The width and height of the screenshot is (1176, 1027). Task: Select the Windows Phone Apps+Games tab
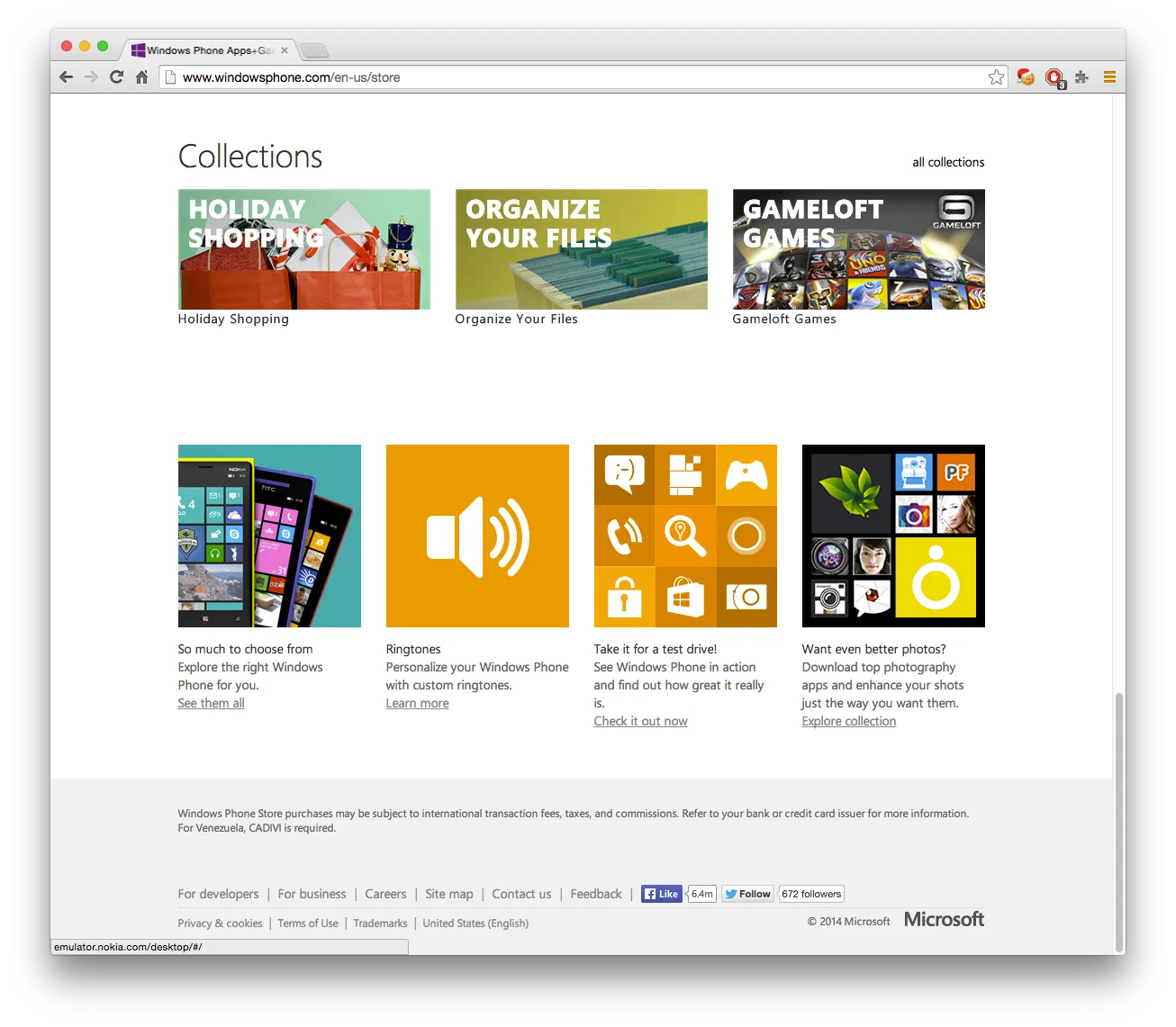pyautogui.click(x=207, y=50)
